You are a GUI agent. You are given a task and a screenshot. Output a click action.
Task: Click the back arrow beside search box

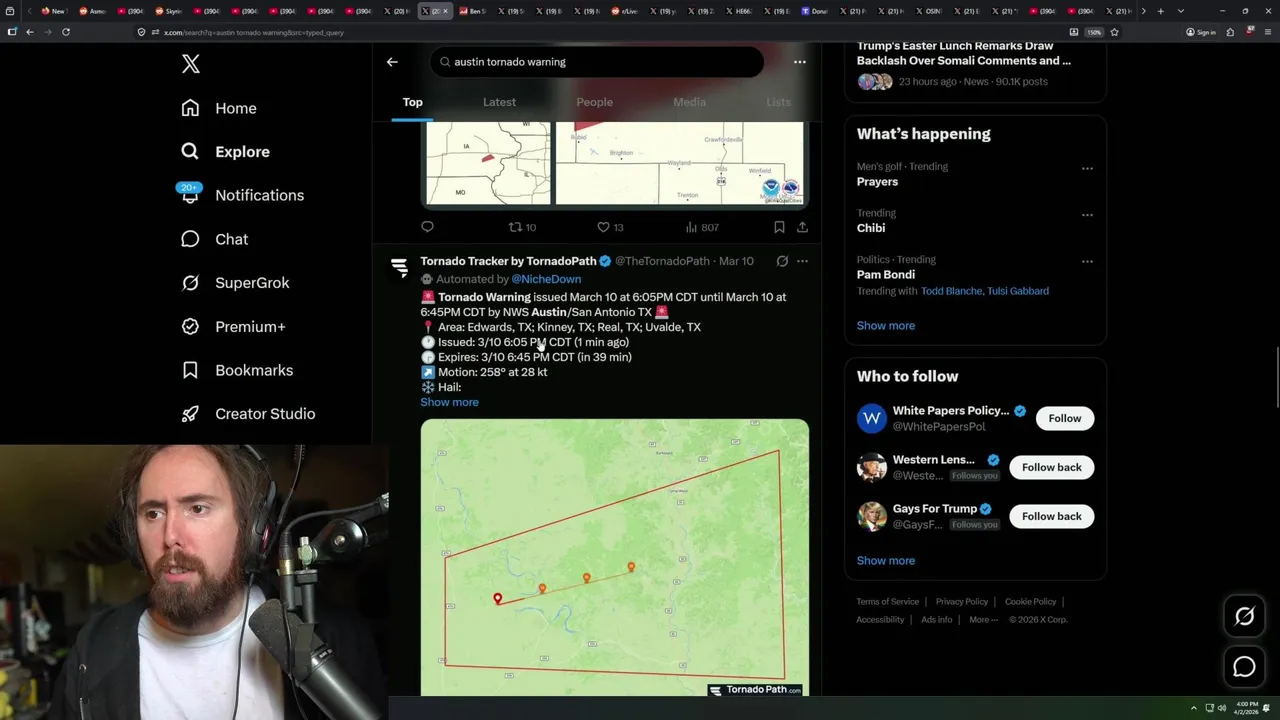coord(392,62)
